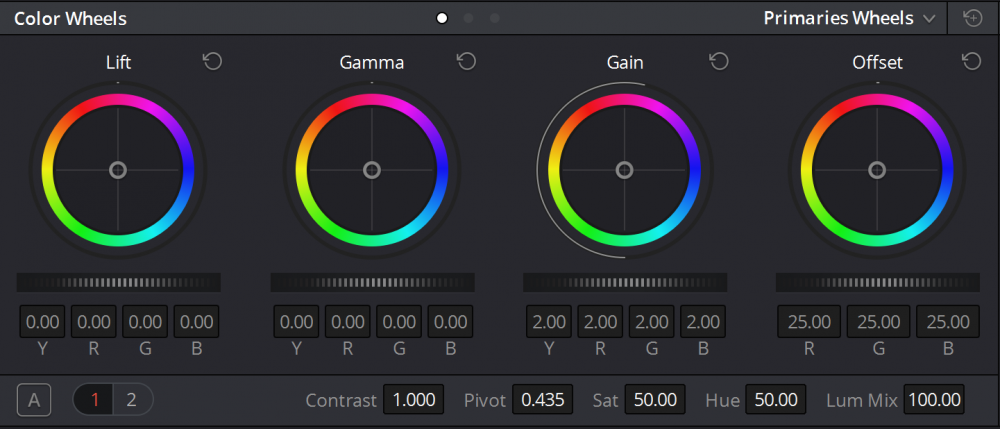Click the Gamma wheel center control point
The height and width of the screenshot is (429, 1000).
pos(372,170)
